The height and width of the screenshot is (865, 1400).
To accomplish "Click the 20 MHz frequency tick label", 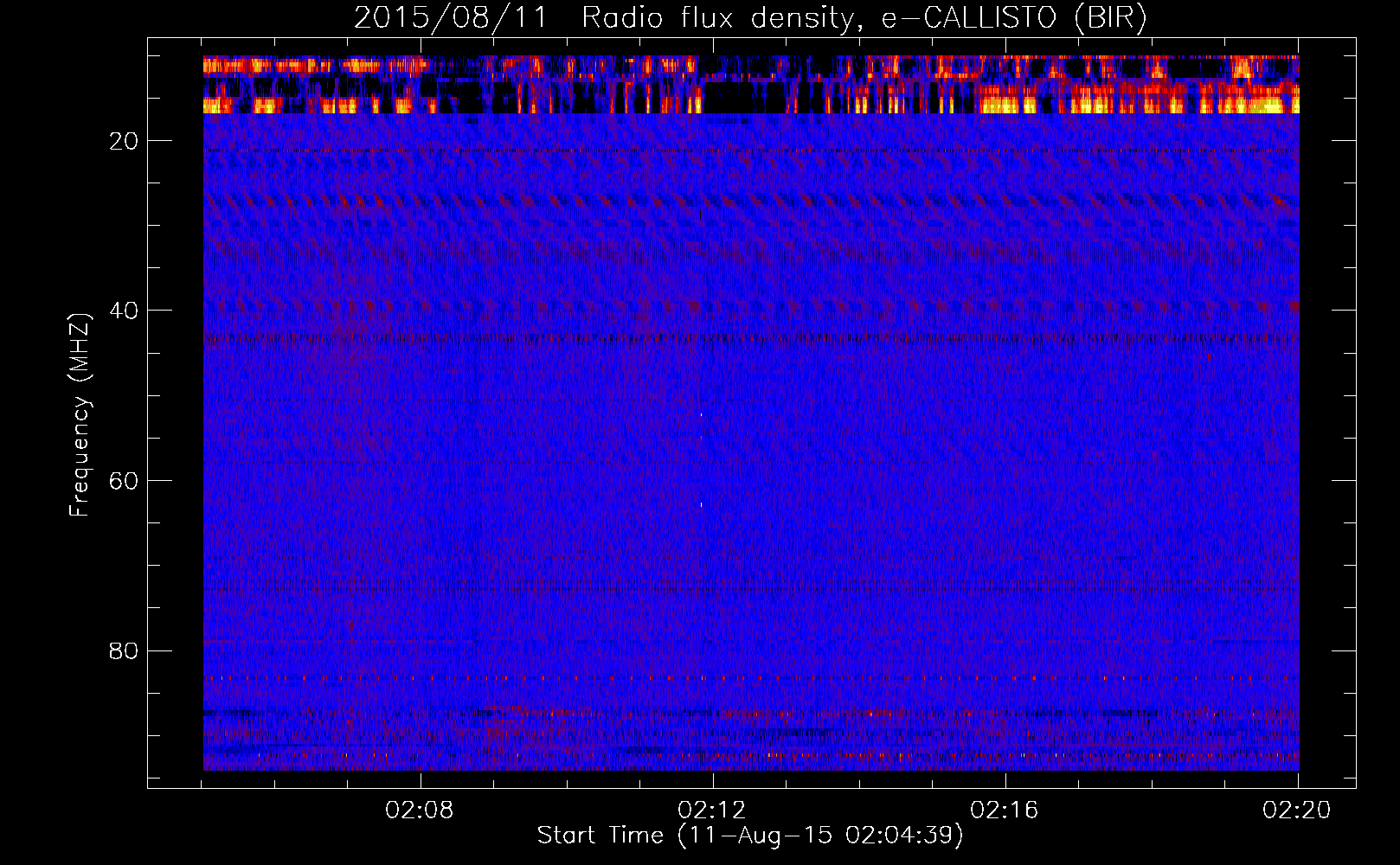I will pyautogui.click(x=124, y=141).
